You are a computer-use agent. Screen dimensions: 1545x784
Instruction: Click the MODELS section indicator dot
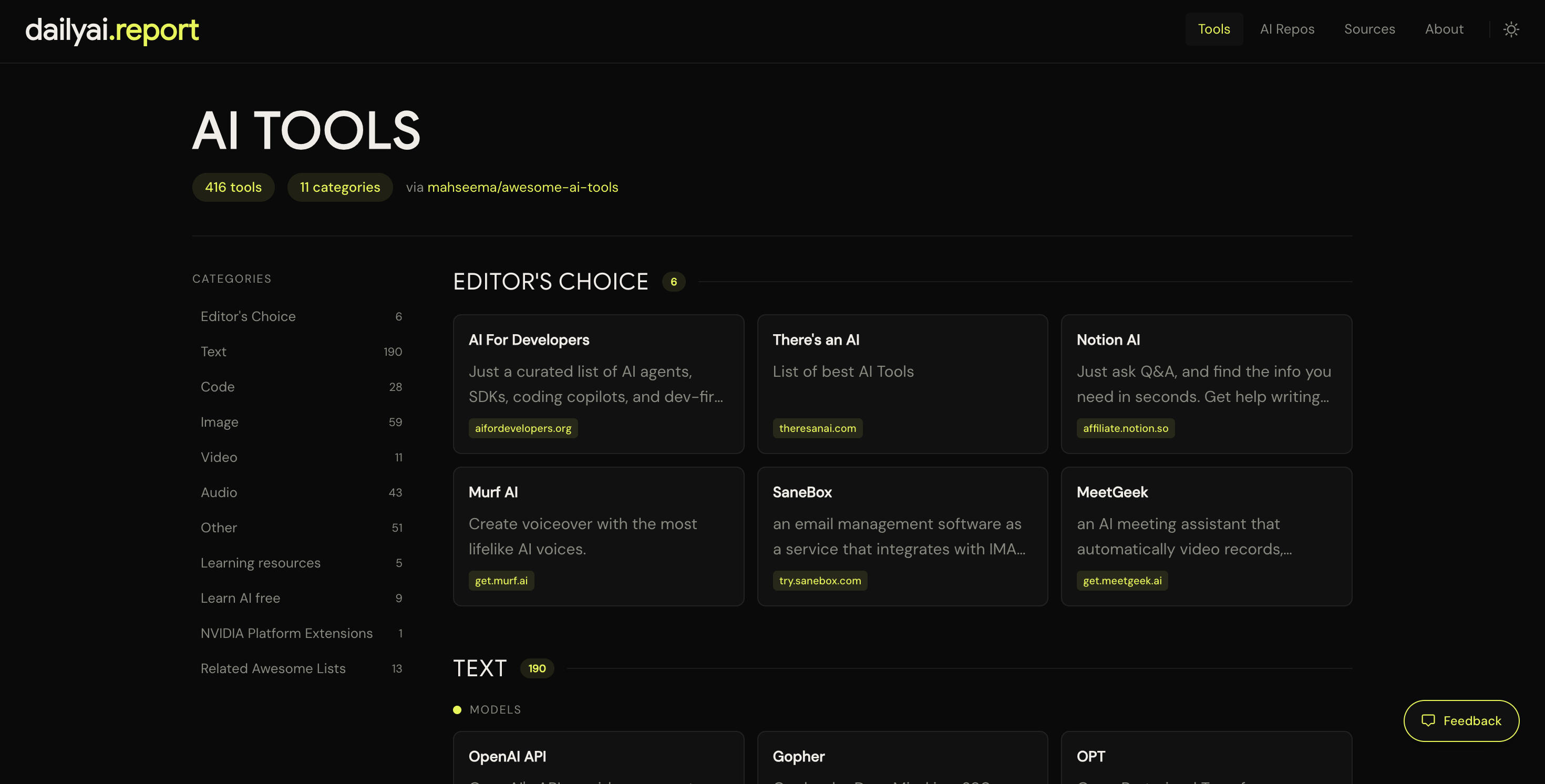[x=458, y=709]
